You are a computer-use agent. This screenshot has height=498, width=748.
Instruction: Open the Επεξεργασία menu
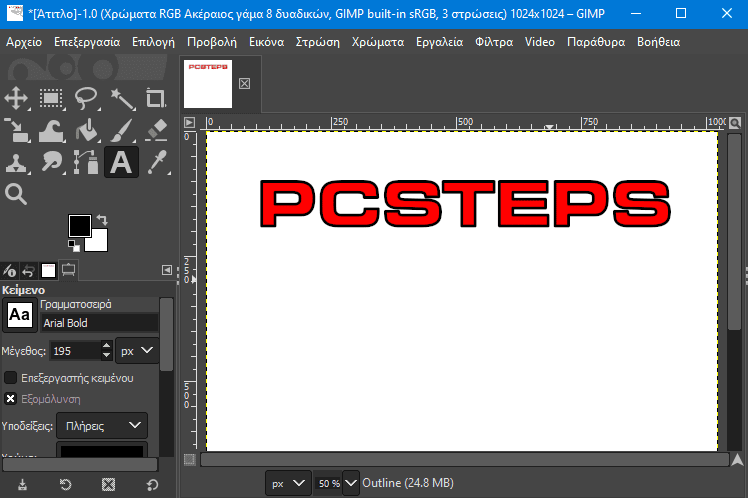(x=87, y=42)
